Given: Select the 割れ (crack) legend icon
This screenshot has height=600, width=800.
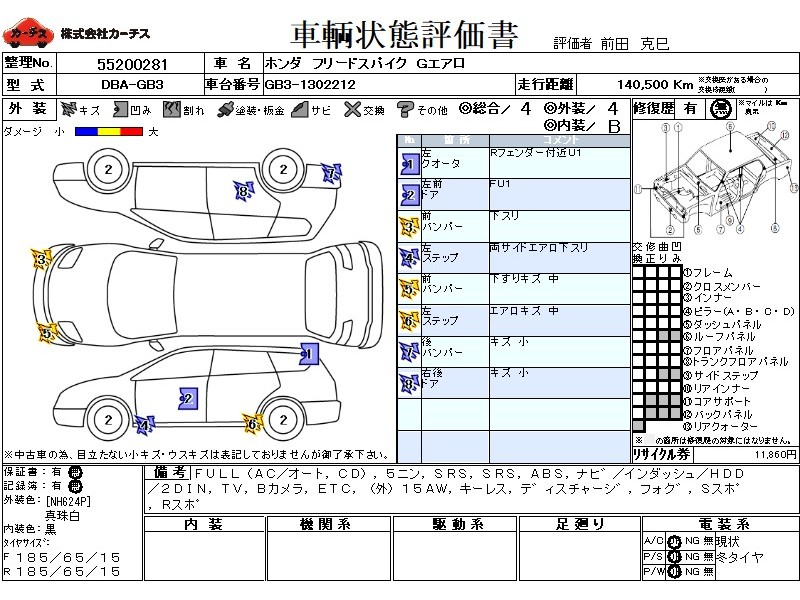Looking at the screenshot, I should 170,109.
